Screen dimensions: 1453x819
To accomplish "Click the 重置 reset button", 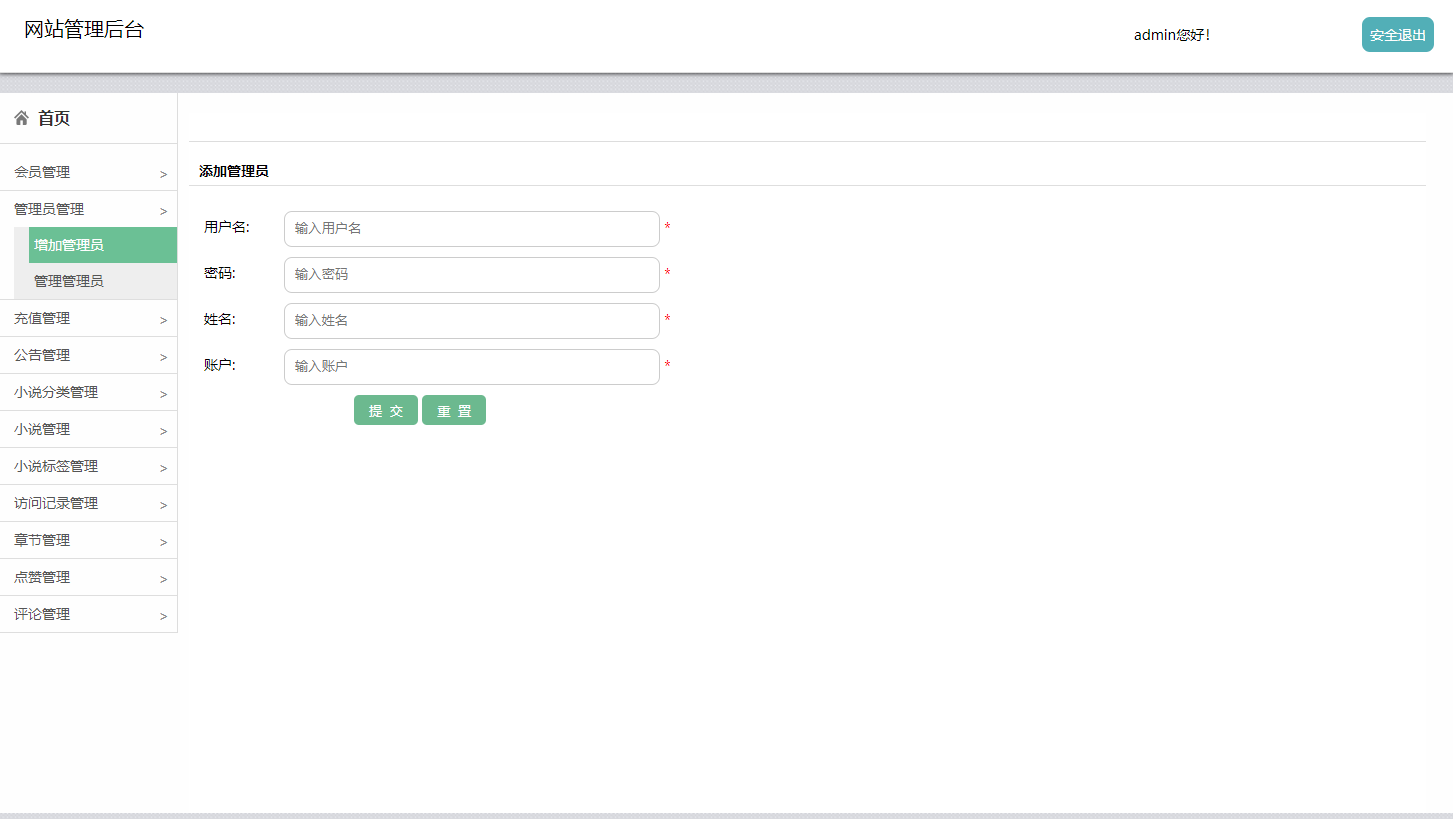I will click(x=454, y=410).
